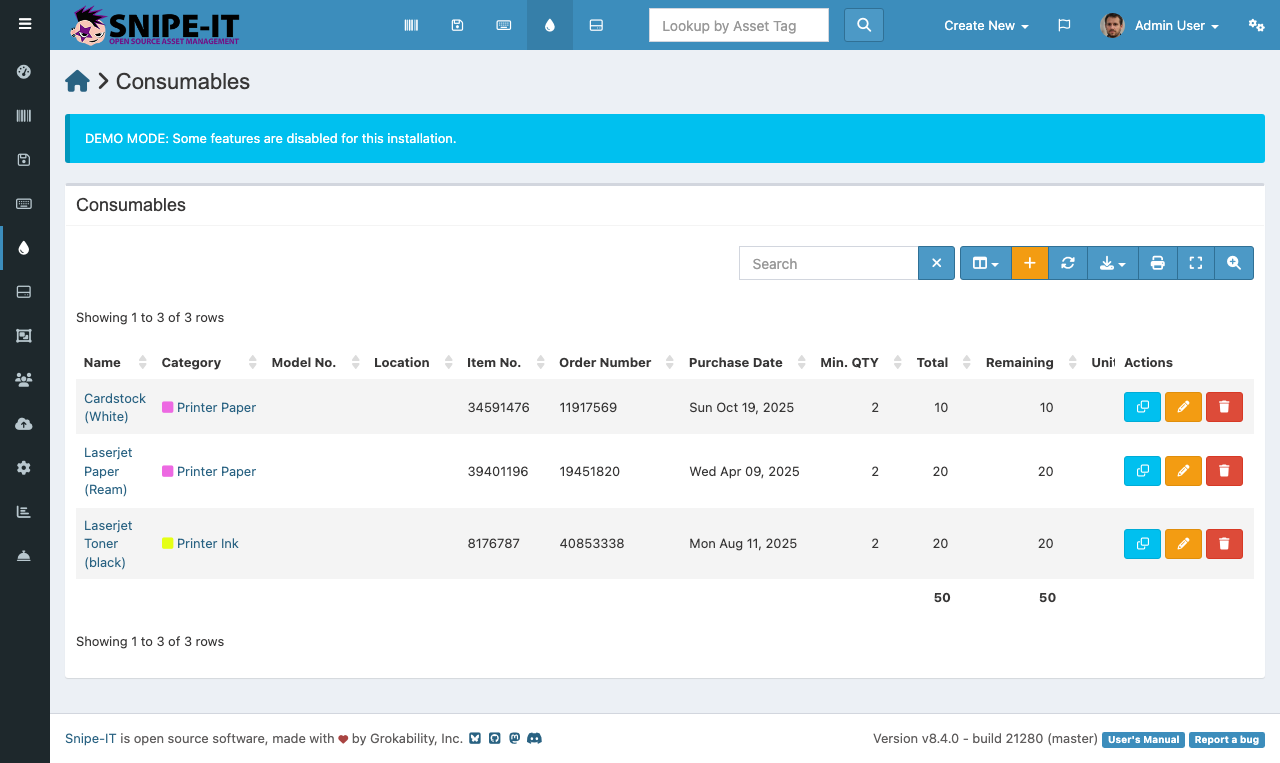
Task: Open the columns visibility dropdown
Action: tap(986, 263)
